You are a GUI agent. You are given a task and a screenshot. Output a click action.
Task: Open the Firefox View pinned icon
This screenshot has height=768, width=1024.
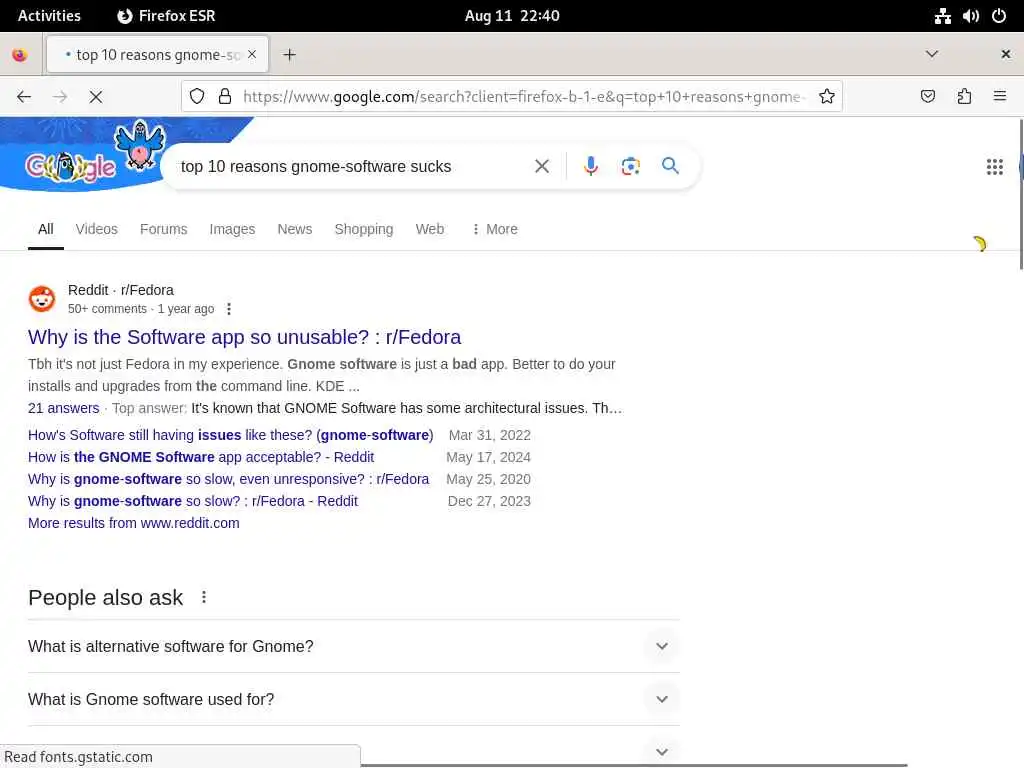click(20, 55)
